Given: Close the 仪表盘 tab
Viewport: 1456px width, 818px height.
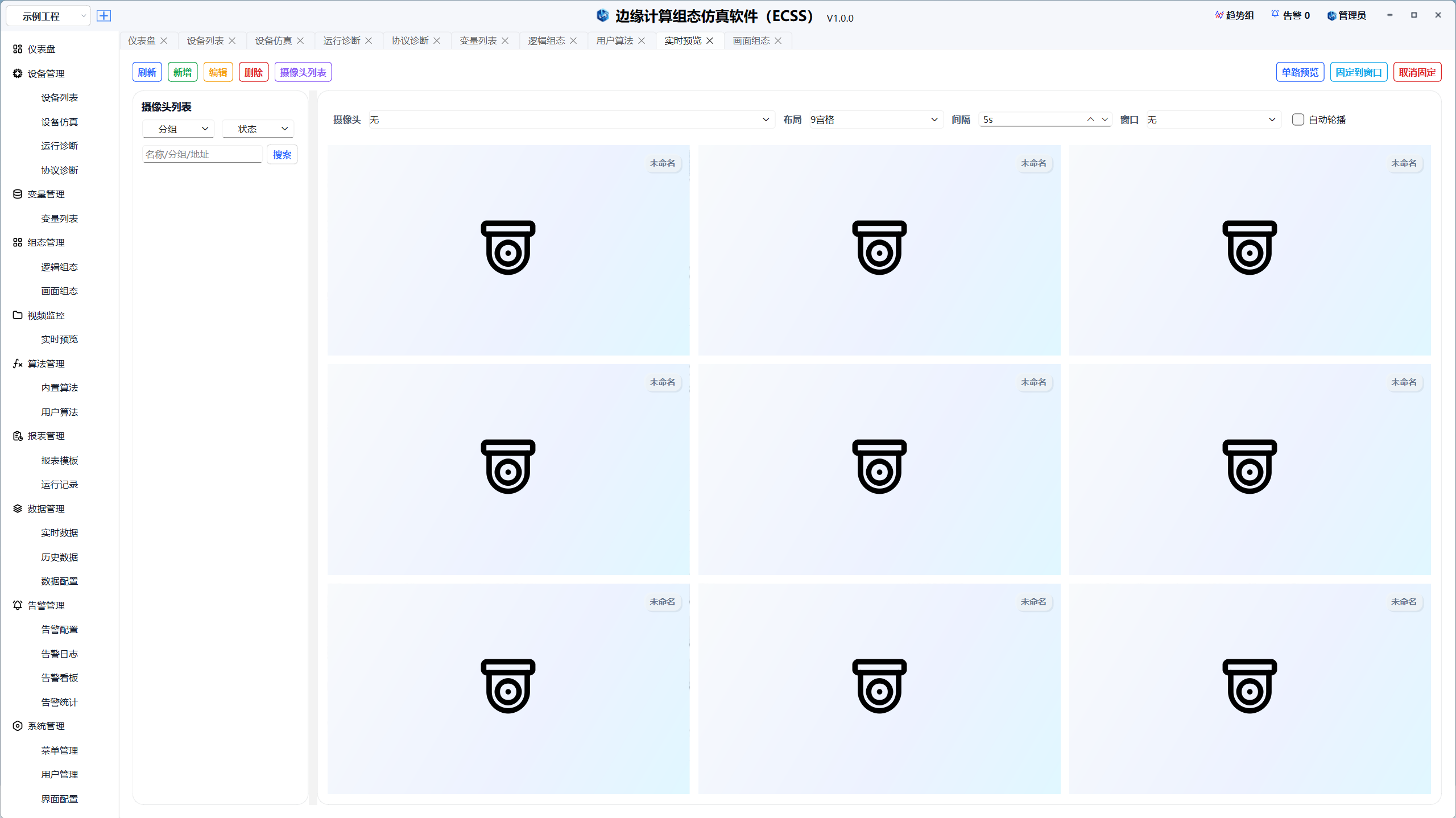Looking at the screenshot, I should tap(164, 40).
